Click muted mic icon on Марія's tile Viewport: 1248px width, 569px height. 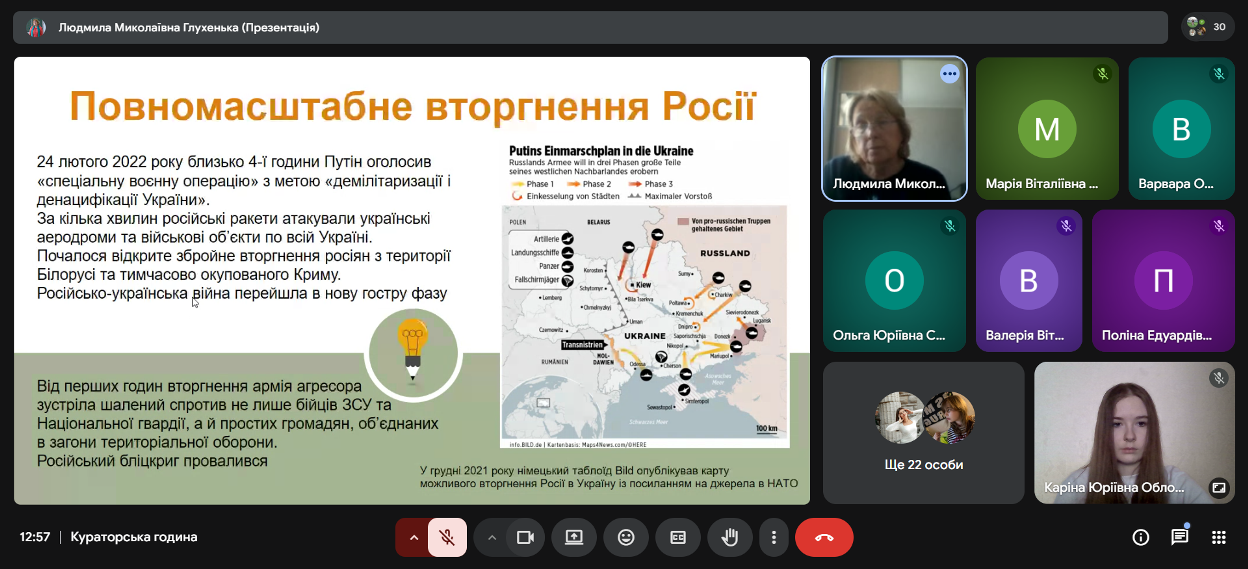pyautogui.click(x=1103, y=74)
